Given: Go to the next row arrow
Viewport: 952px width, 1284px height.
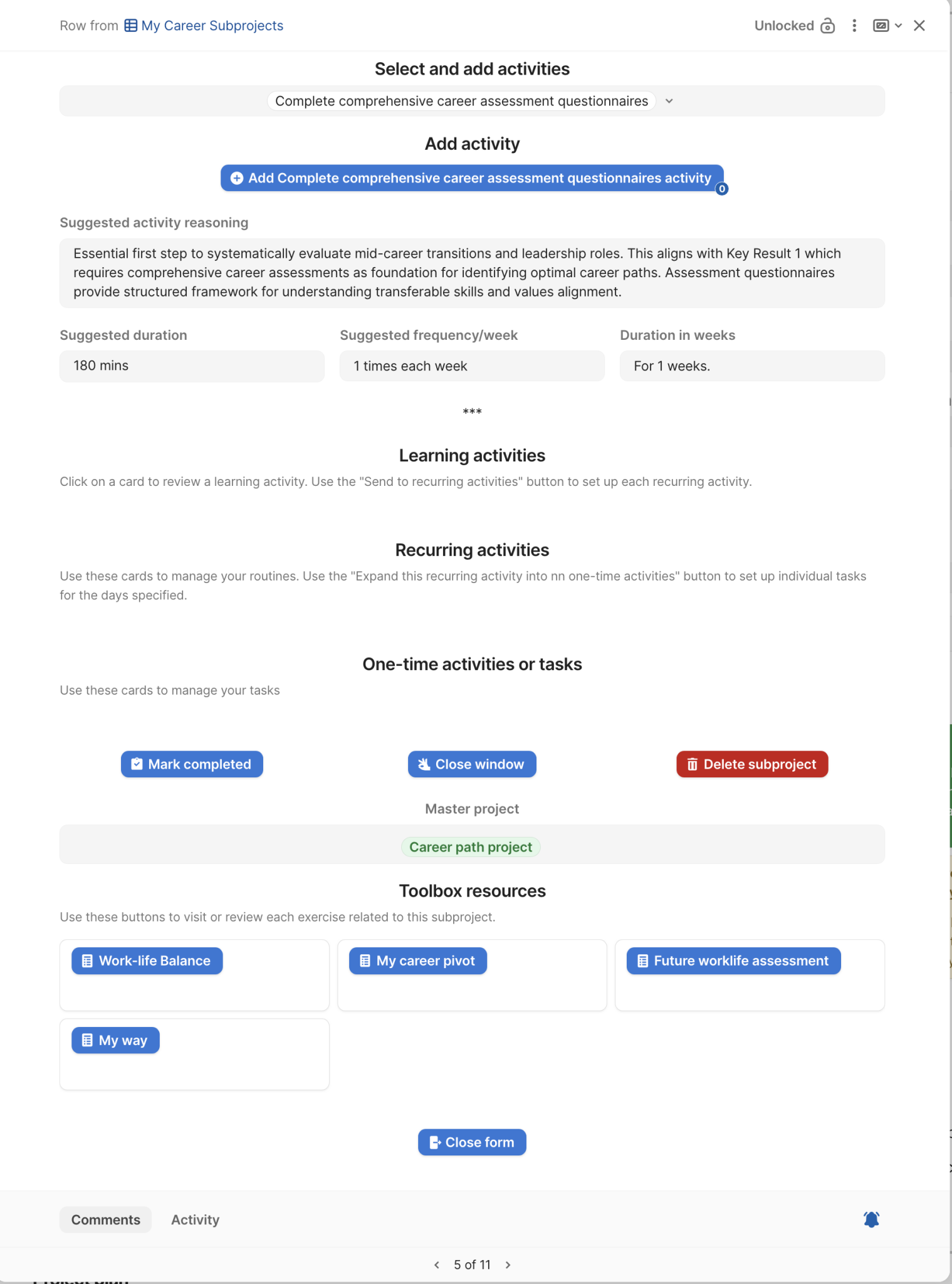Looking at the screenshot, I should coord(508,1265).
